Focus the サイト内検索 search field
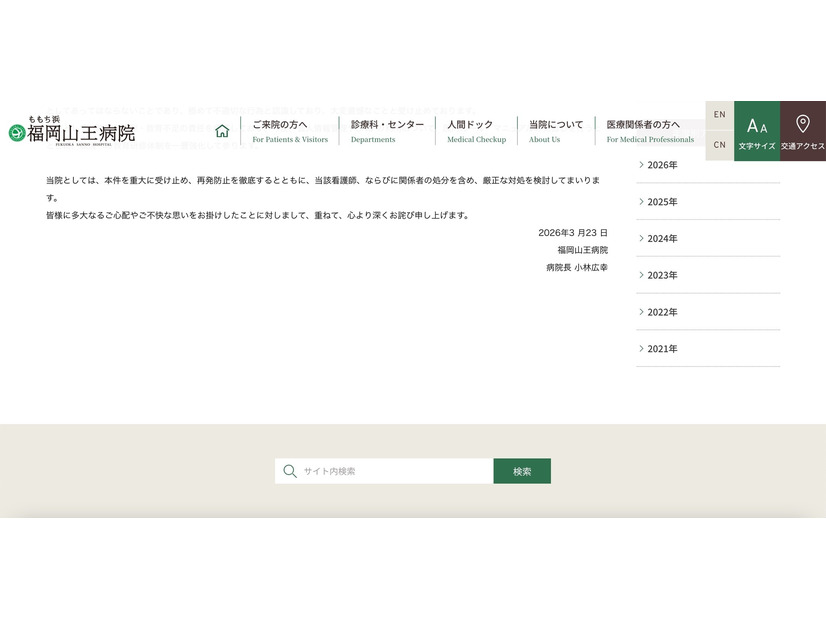 pos(395,471)
